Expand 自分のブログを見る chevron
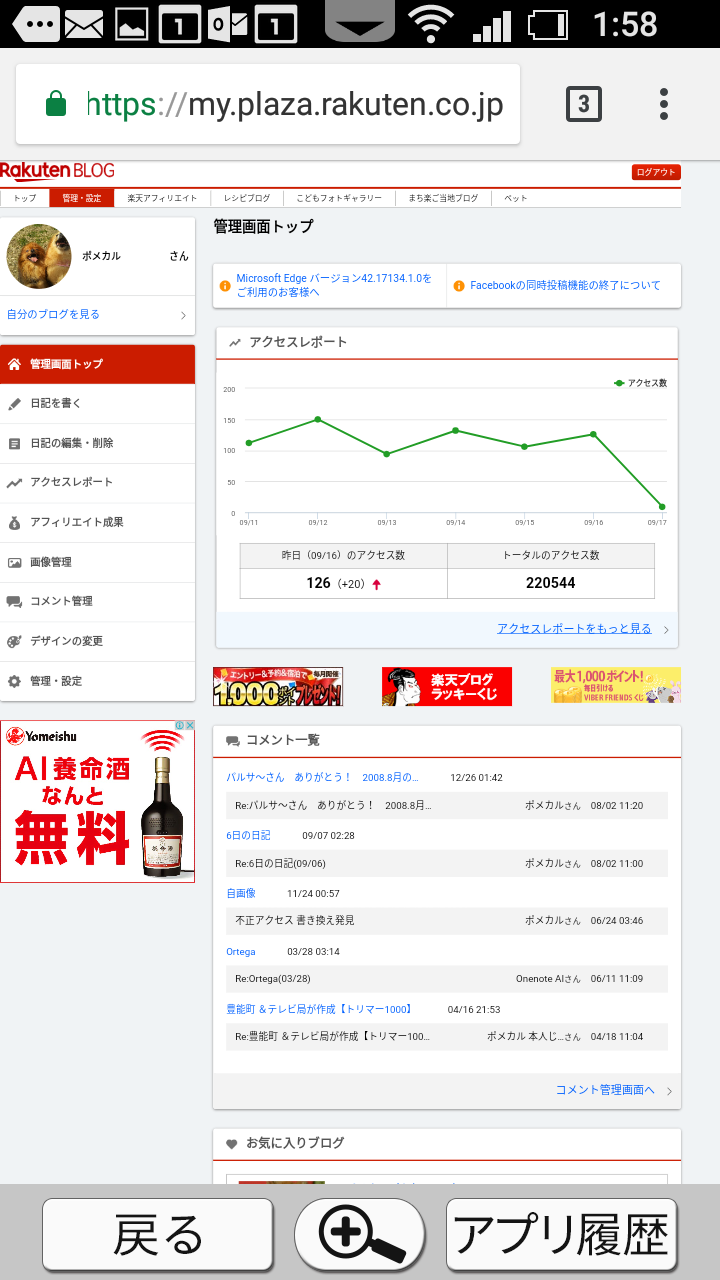720x1280 pixels. tap(183, 315)
